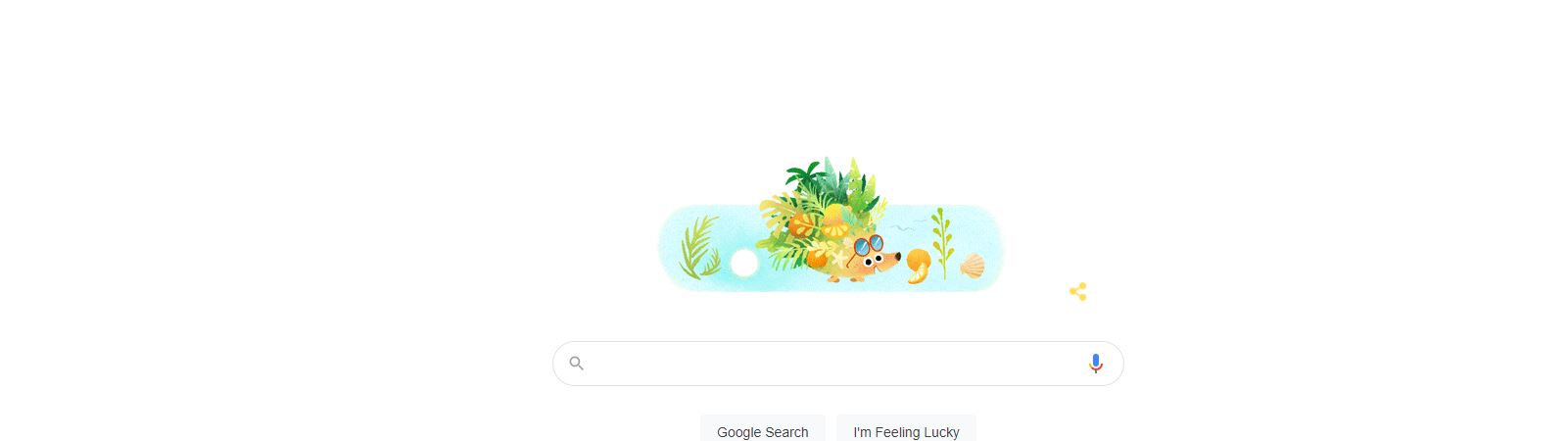Click the tall green seaweed sprig
Image resolution: width=1568 pixels, height=441 pixels.
942,243
